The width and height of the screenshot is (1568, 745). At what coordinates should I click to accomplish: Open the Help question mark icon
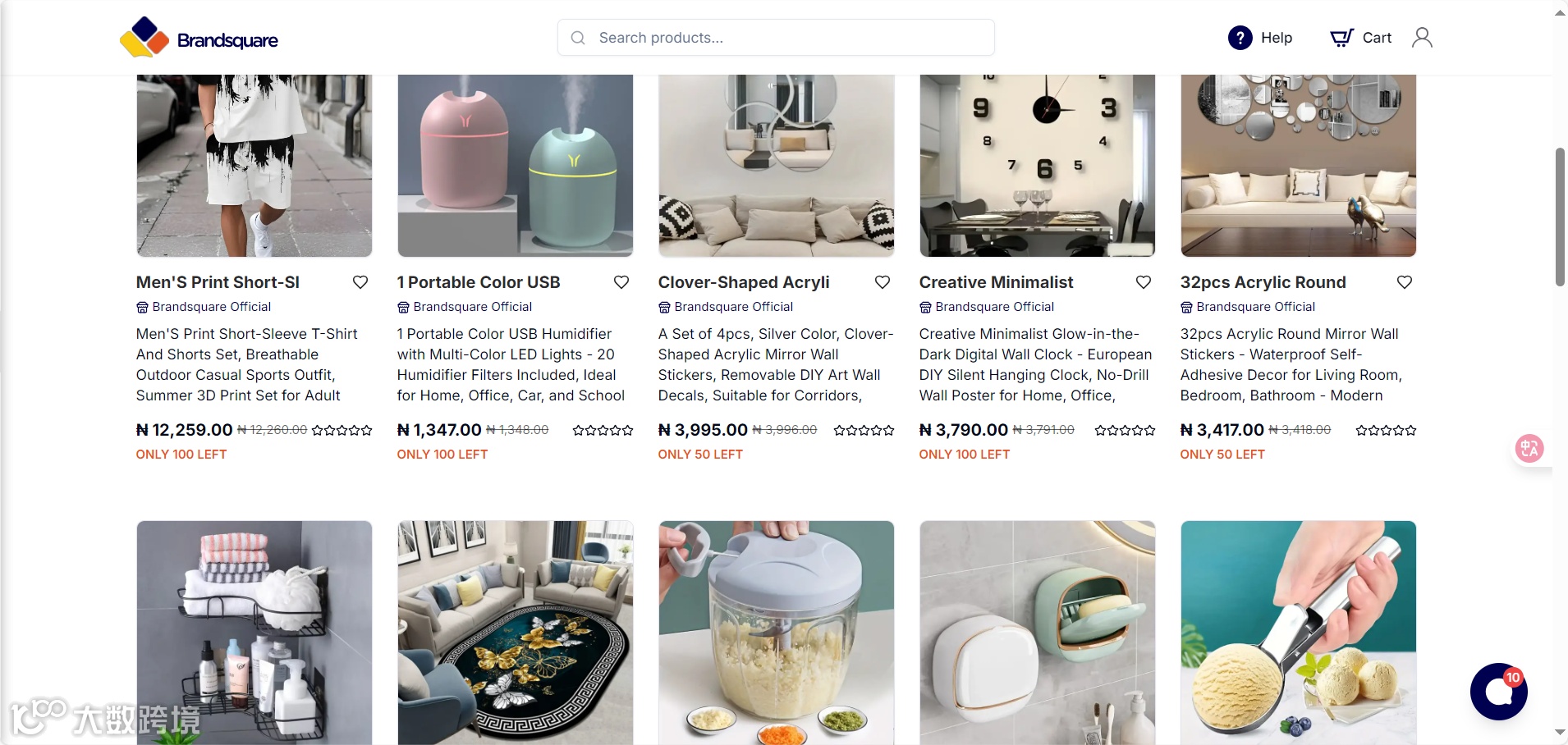(1240, 38)
